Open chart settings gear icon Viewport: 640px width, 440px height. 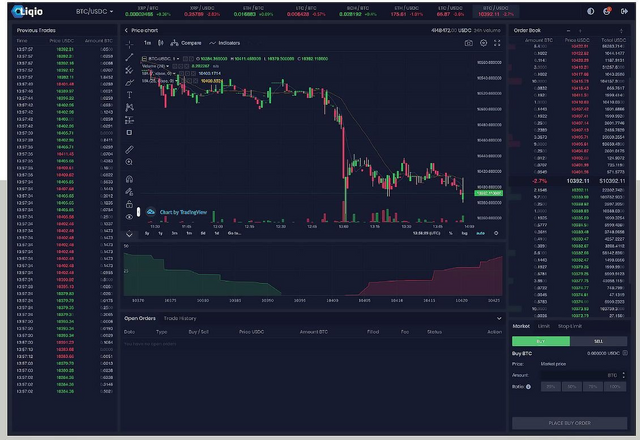[x=483, y=43]
